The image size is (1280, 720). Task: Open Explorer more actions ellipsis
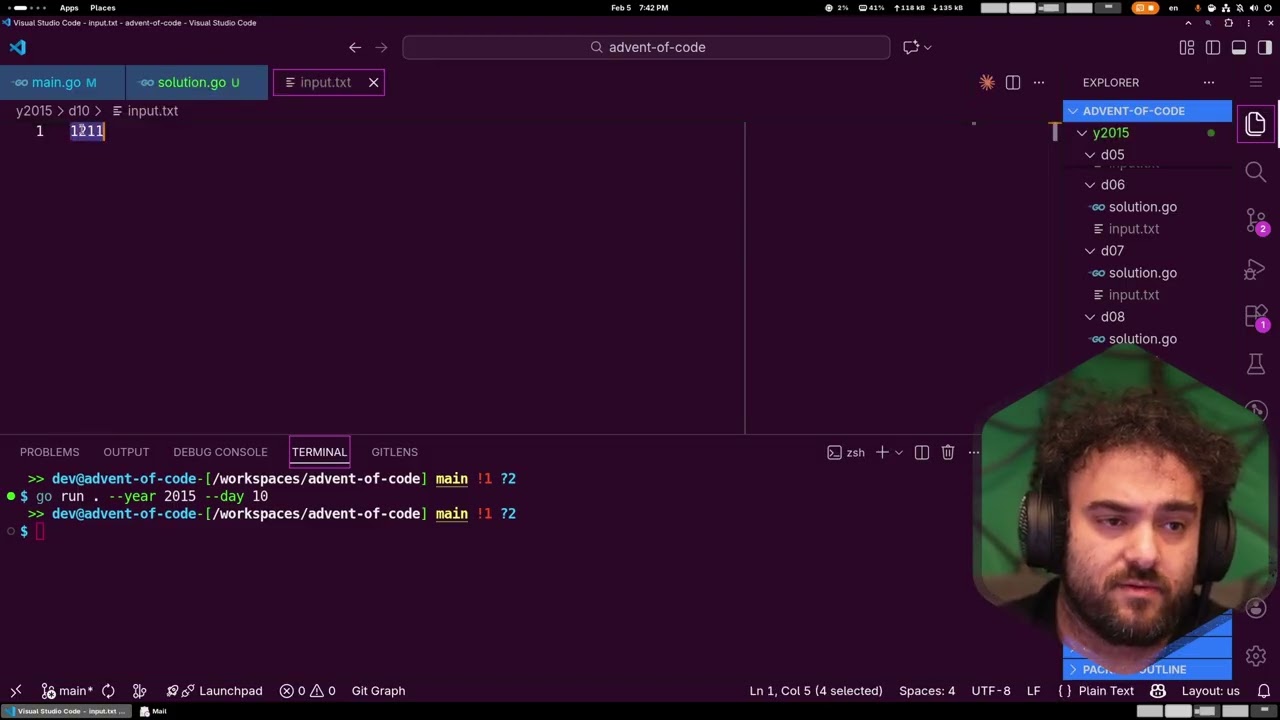1209,83
